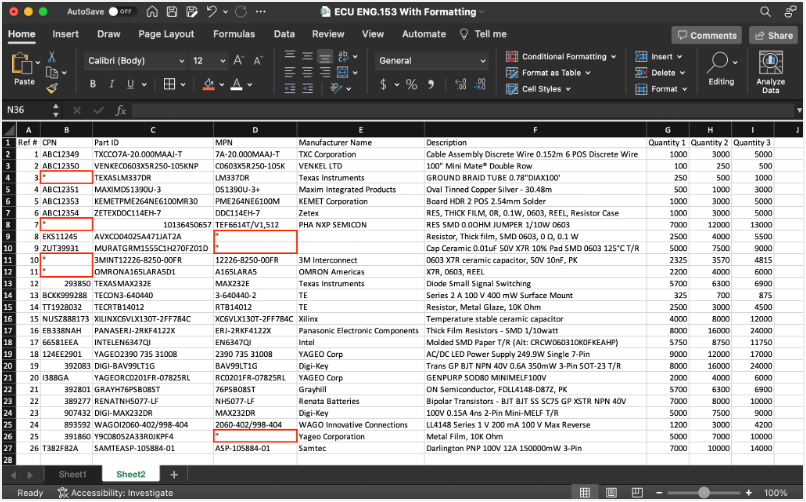Increase indent
Screen dimensions: 806x502
pyautogui.click(x=307, y=89)
